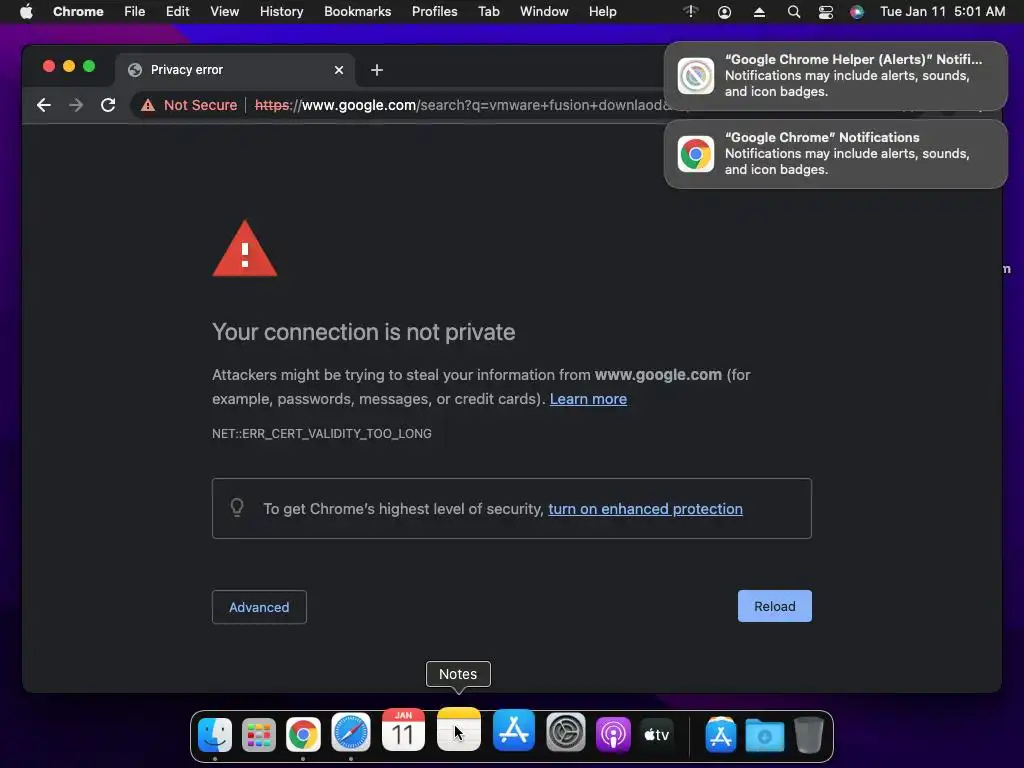Open the Bookmarks menu
The height and width of the screenshot is (768, 1024).
point(358,12)
